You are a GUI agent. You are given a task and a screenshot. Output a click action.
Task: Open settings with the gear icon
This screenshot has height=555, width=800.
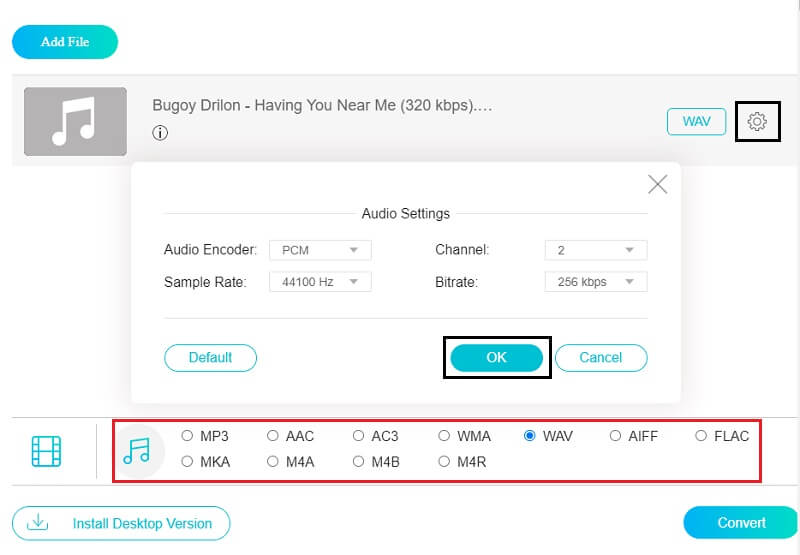(x=757, y=121)
